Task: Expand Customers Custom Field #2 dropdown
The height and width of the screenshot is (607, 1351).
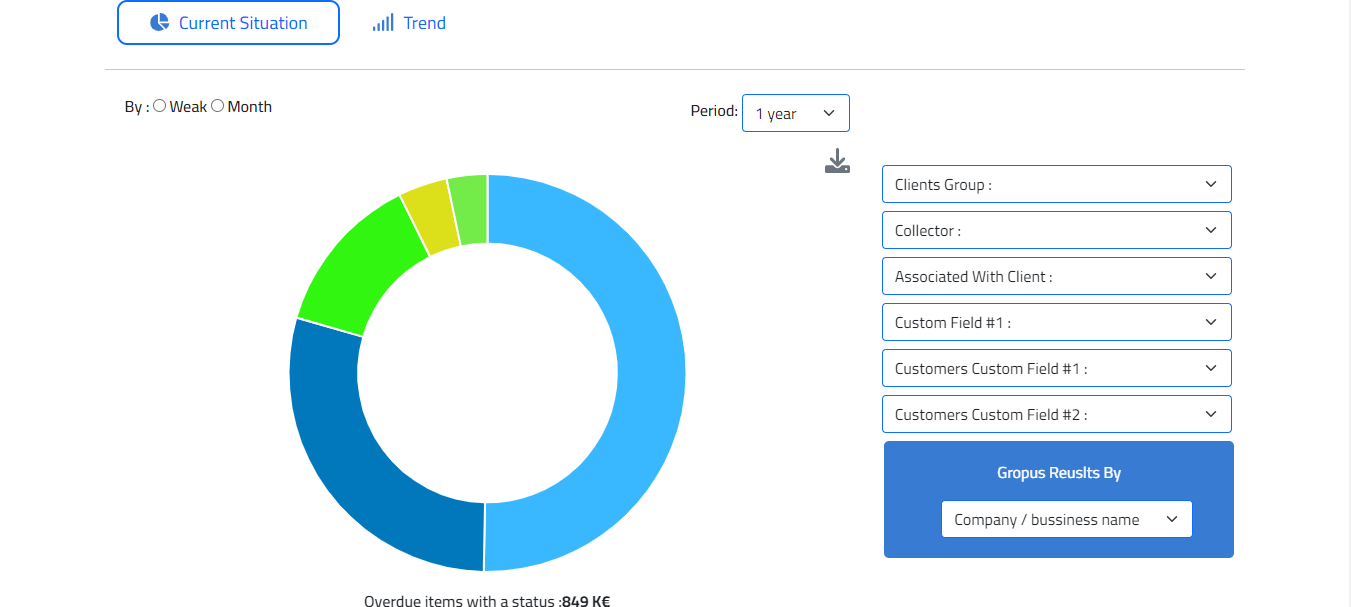Action: 1056,414
